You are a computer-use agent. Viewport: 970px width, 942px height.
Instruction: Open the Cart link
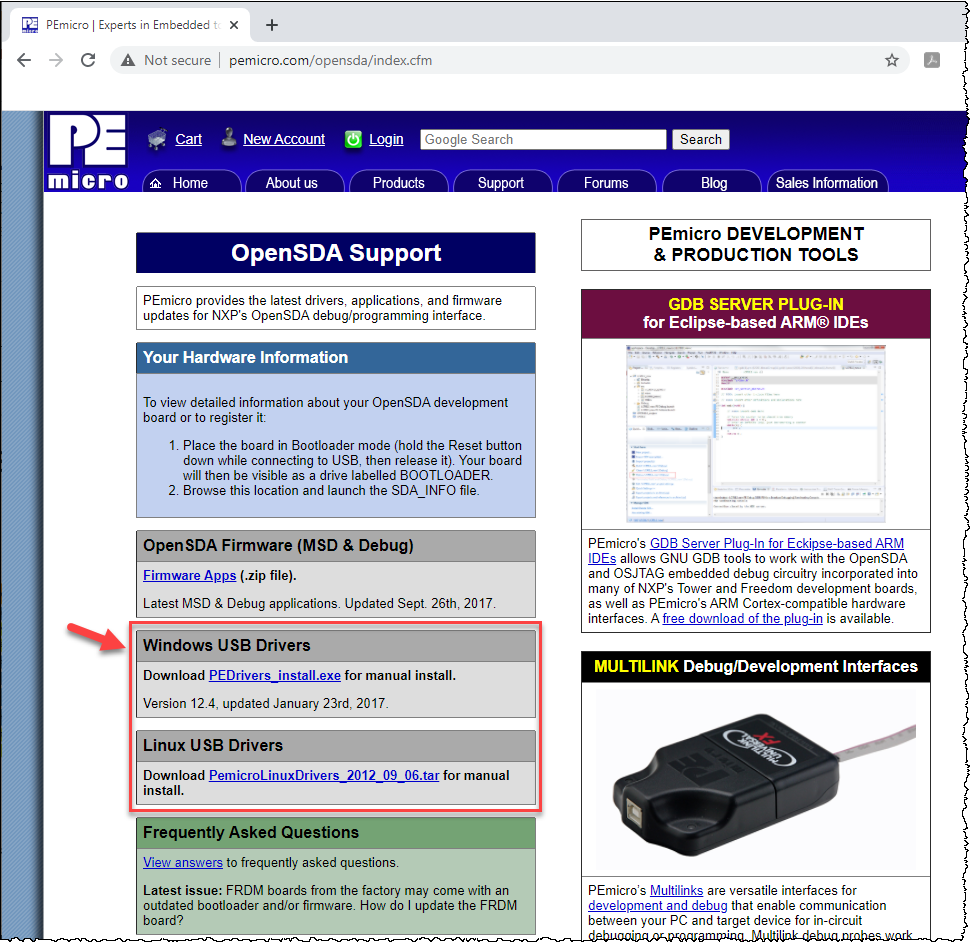click(x=188, y=139)
